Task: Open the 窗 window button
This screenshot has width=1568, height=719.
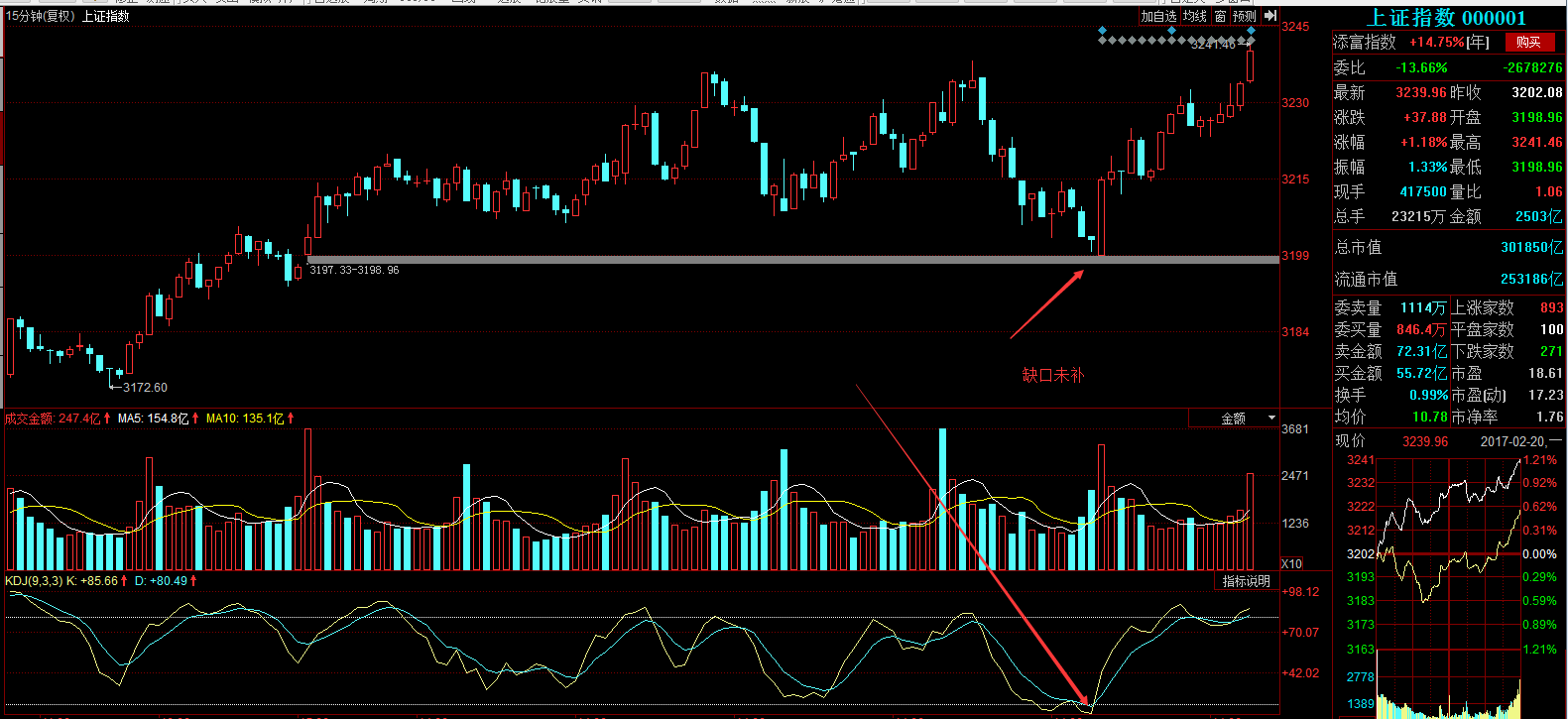Action: tap(1221, 16)
